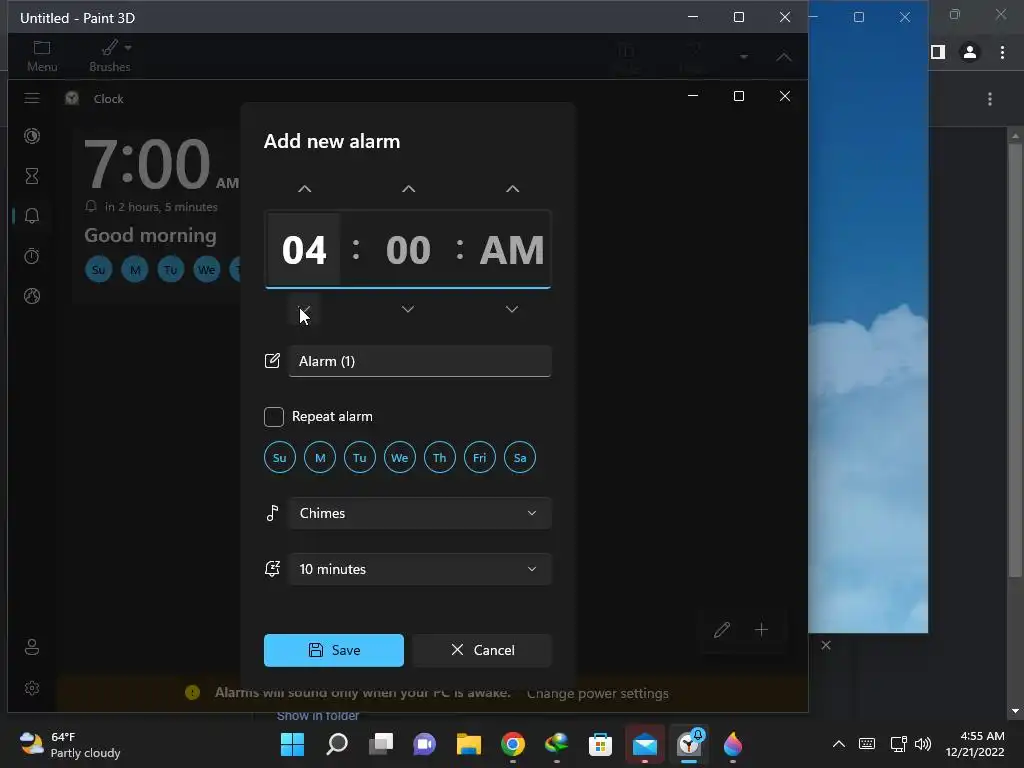This screenshot has height=768, width=1024.
Task: Open Clock app taskbar icon
Action: (x=689, y=744)
